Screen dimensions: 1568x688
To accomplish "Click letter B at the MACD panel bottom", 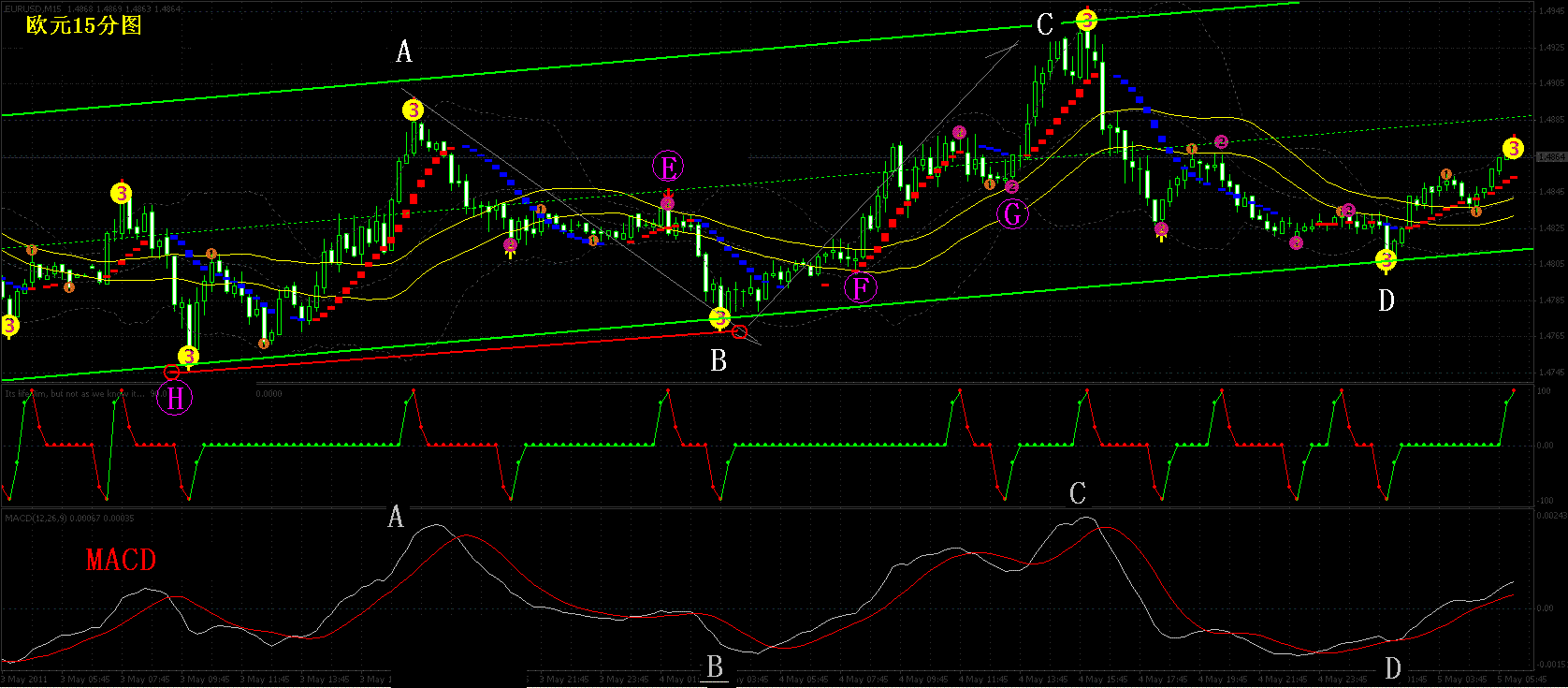I will 716,666.
